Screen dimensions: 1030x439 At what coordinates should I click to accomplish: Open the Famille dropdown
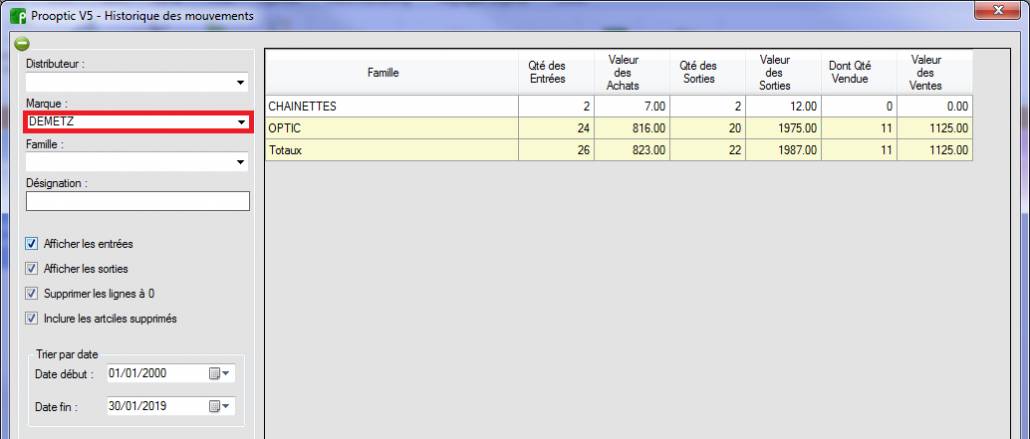(241, 162)
